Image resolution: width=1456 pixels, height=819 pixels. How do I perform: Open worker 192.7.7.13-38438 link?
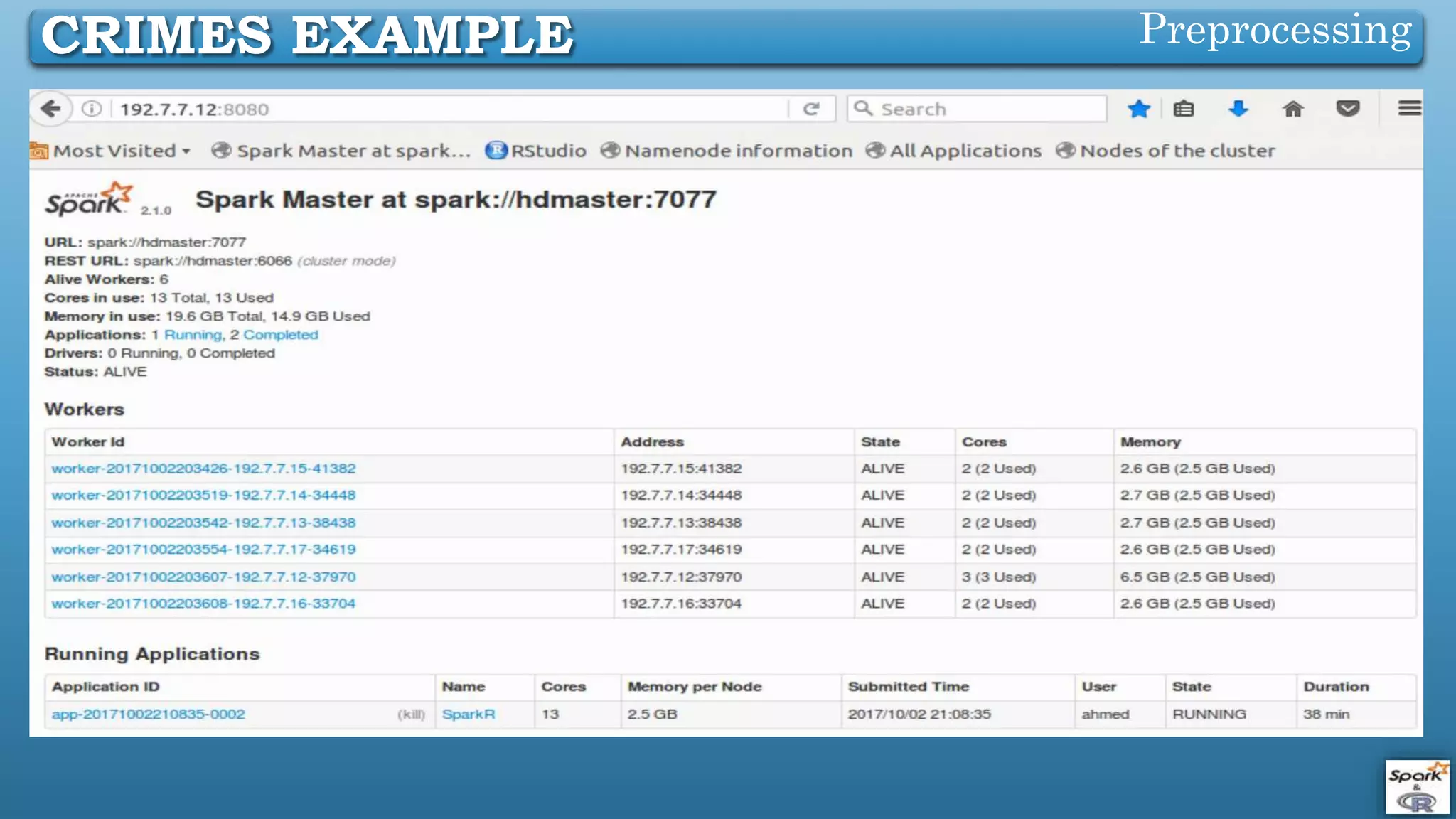(x=203, y=523)
